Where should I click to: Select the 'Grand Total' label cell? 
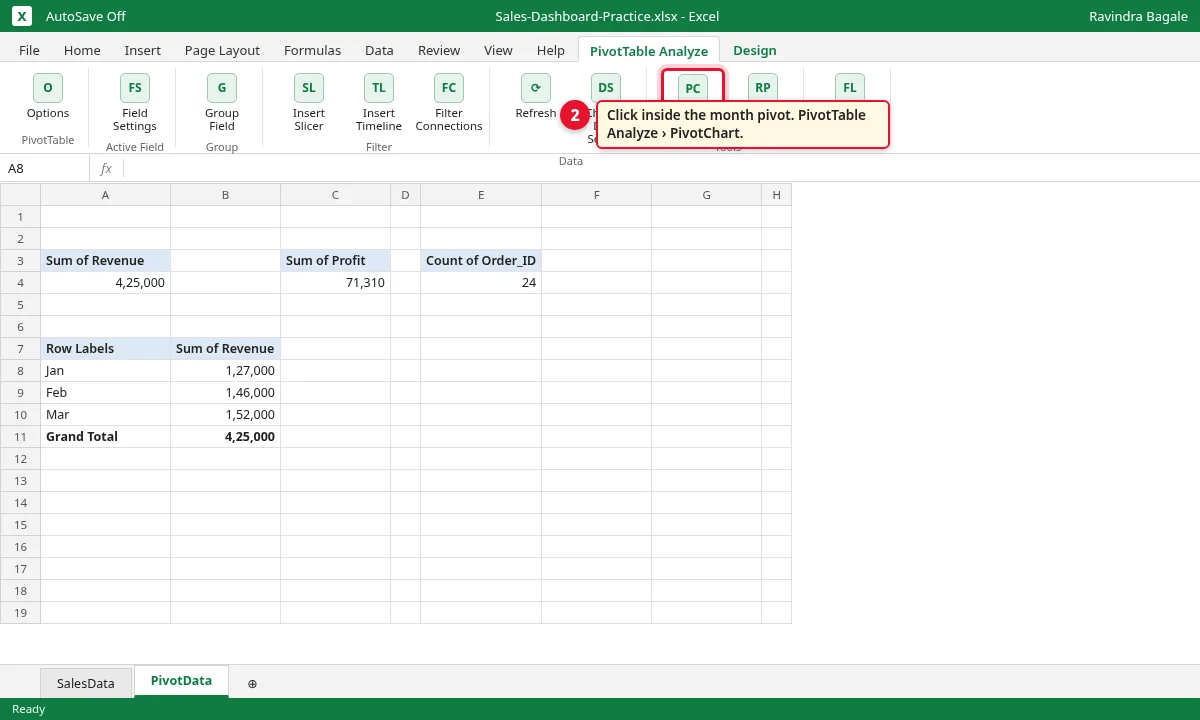point(106,437)
